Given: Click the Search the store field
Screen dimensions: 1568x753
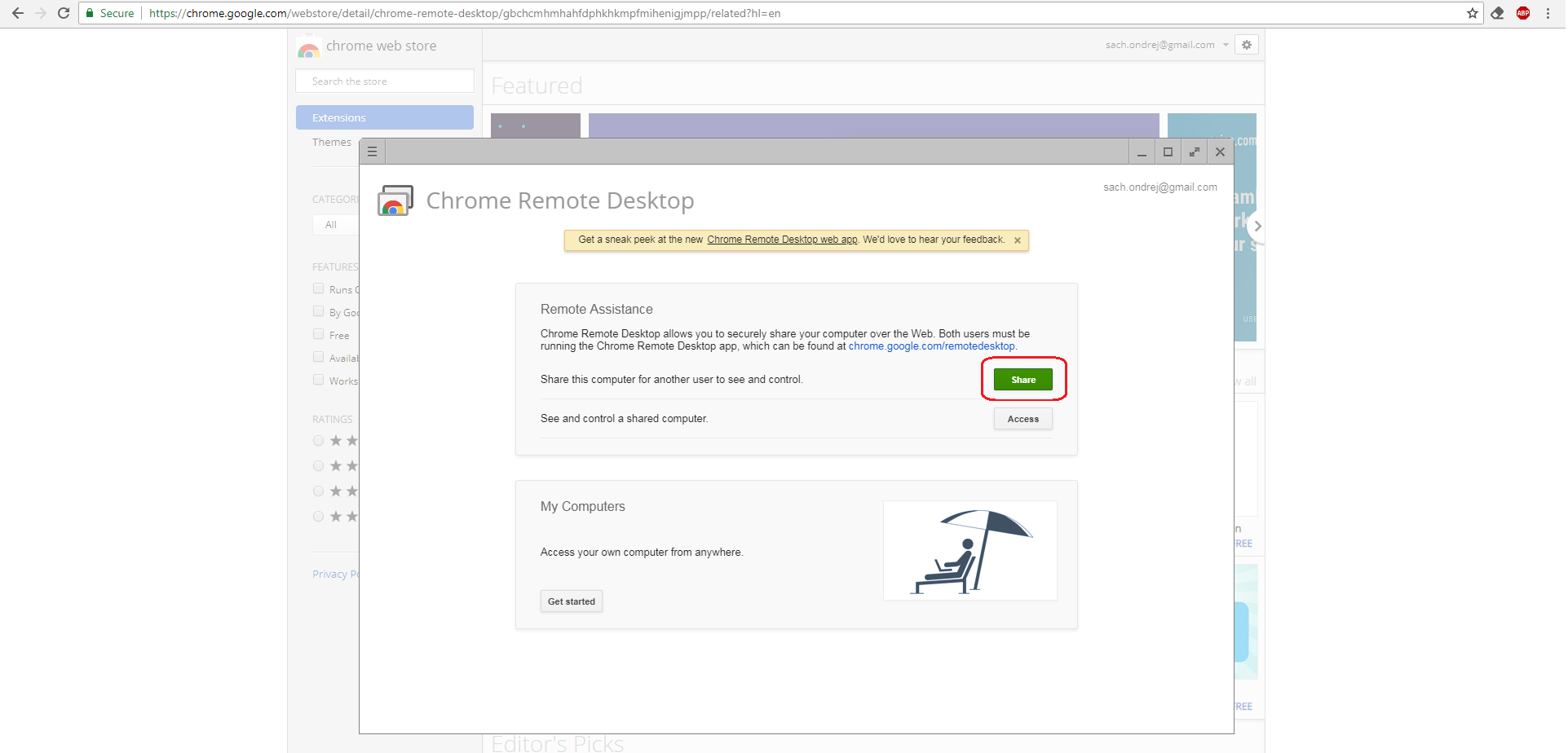Looking at the screenshot, I should coord(384,81).
